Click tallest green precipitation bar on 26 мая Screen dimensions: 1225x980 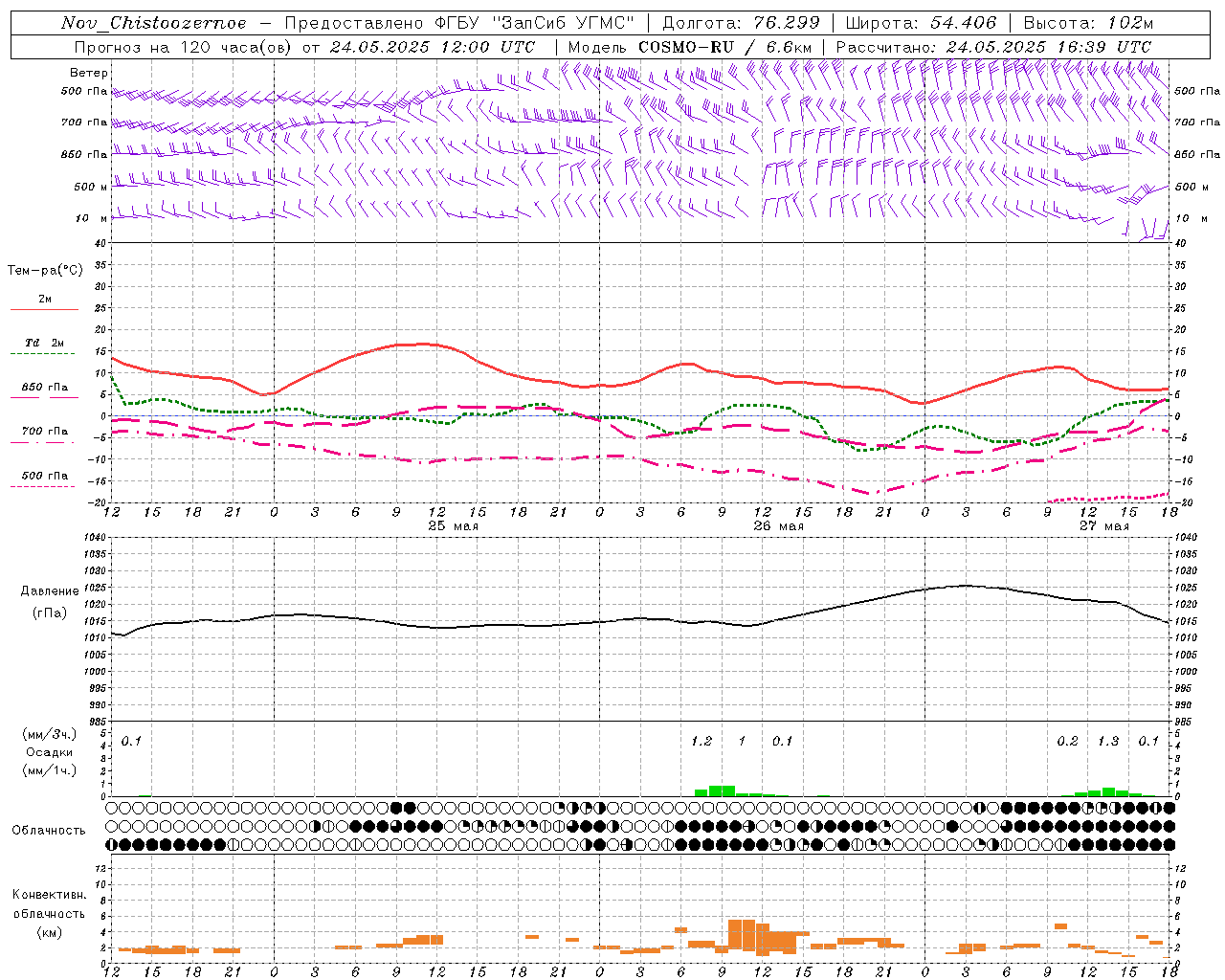coord(722,791)
